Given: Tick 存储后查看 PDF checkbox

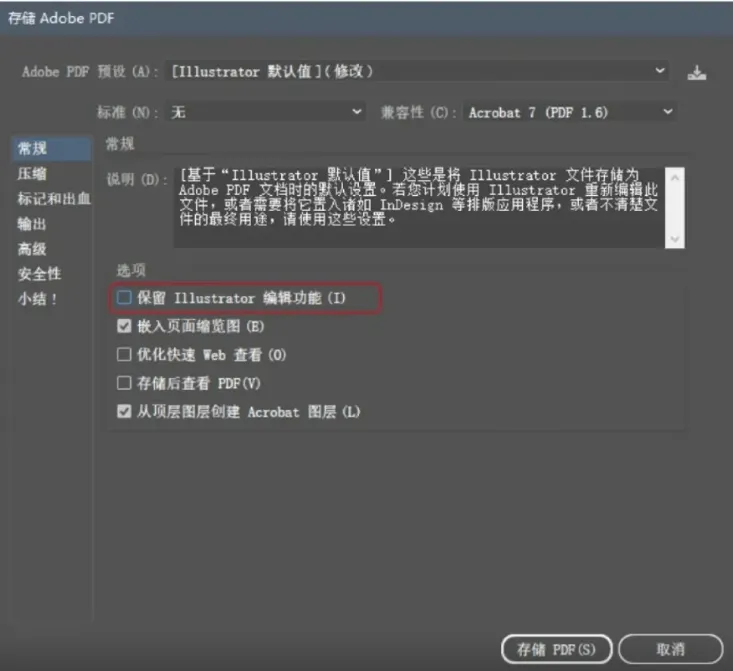Looking at the screenshot, I should pos(124,383).
